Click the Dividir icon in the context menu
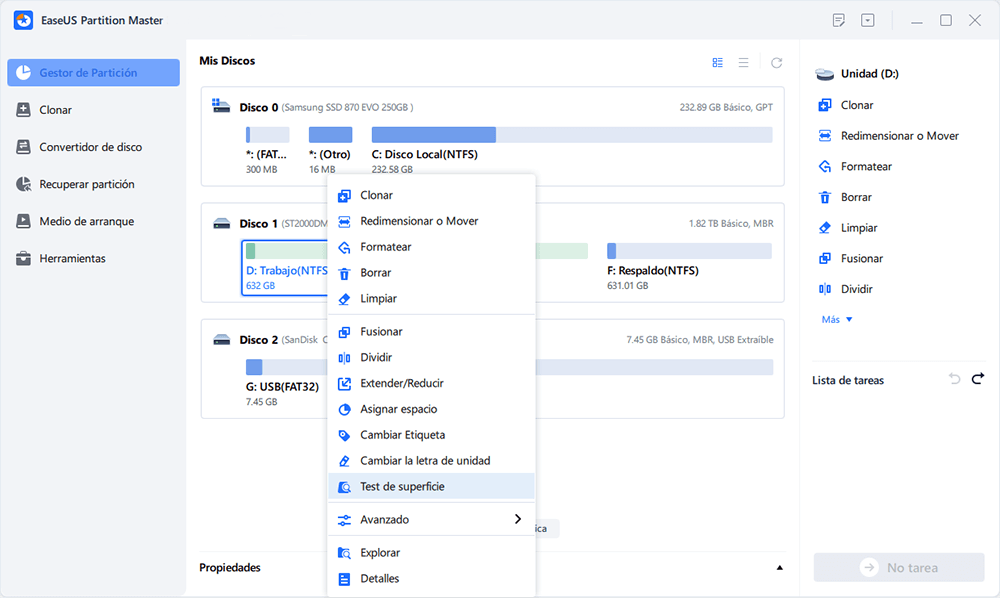 tap(344, 358)
